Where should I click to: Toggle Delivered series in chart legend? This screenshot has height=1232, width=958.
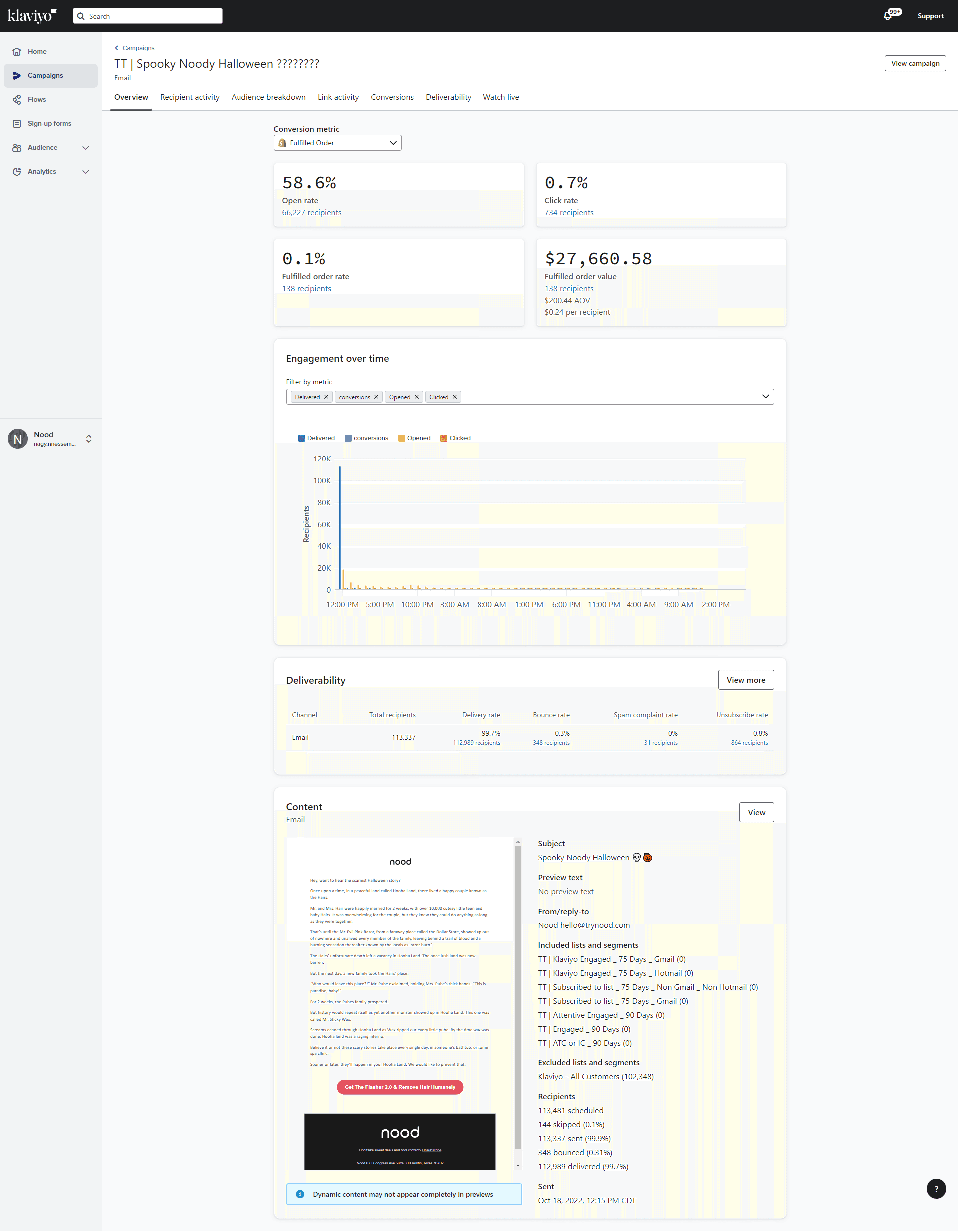point(316,438)
